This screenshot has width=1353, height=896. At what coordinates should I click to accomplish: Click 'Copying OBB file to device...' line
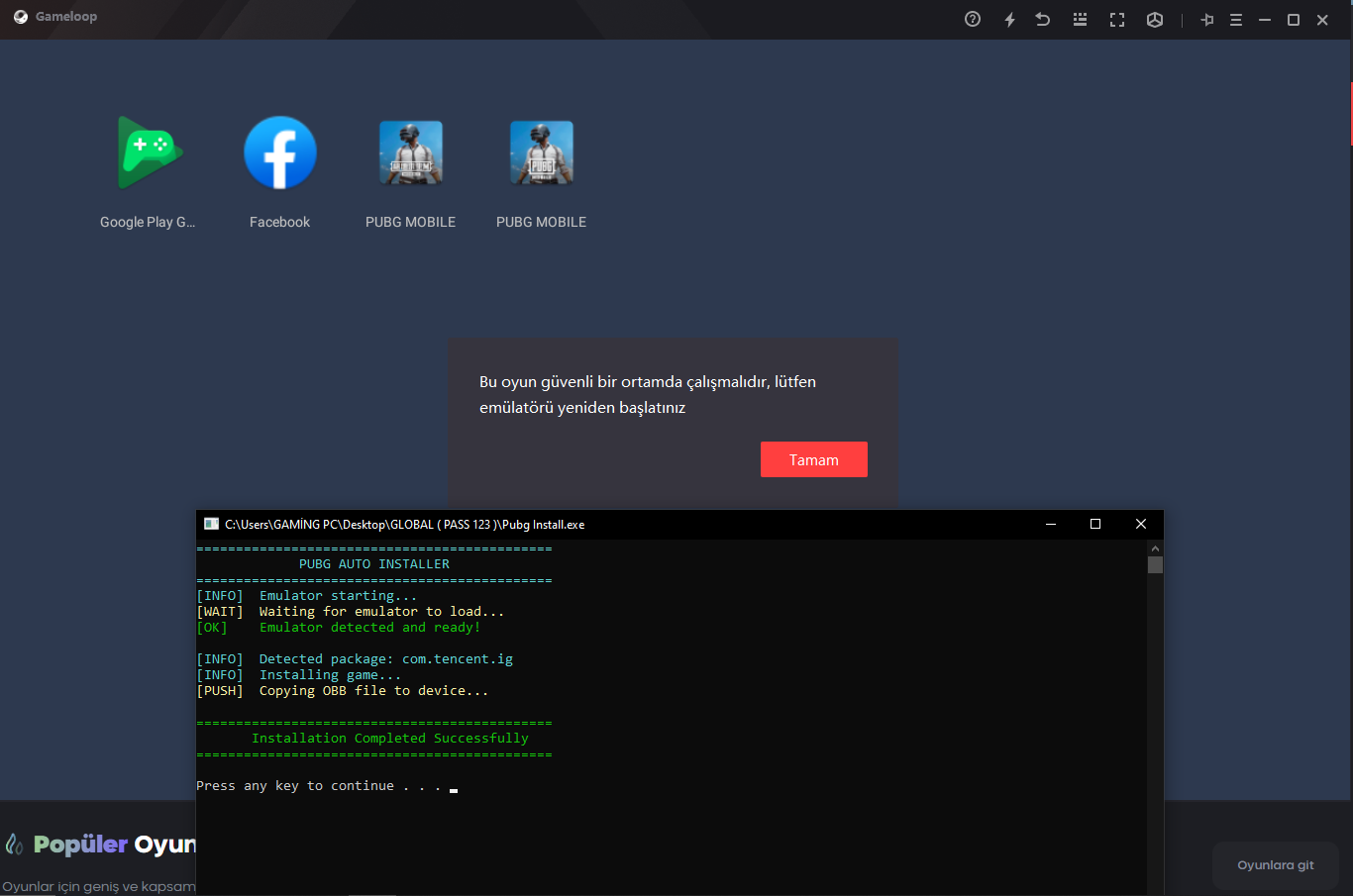coord(374,691)
